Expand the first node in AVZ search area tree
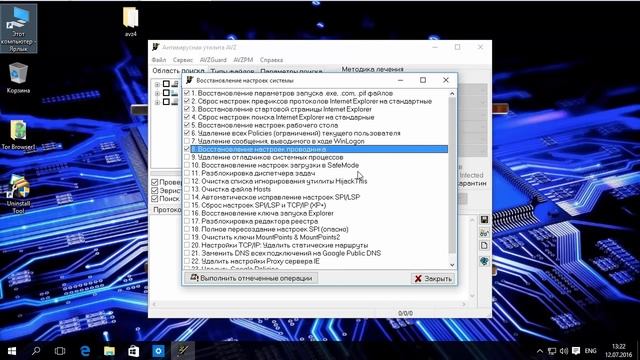The width and height of the screenshot is (640, 360). coord(157,84)
